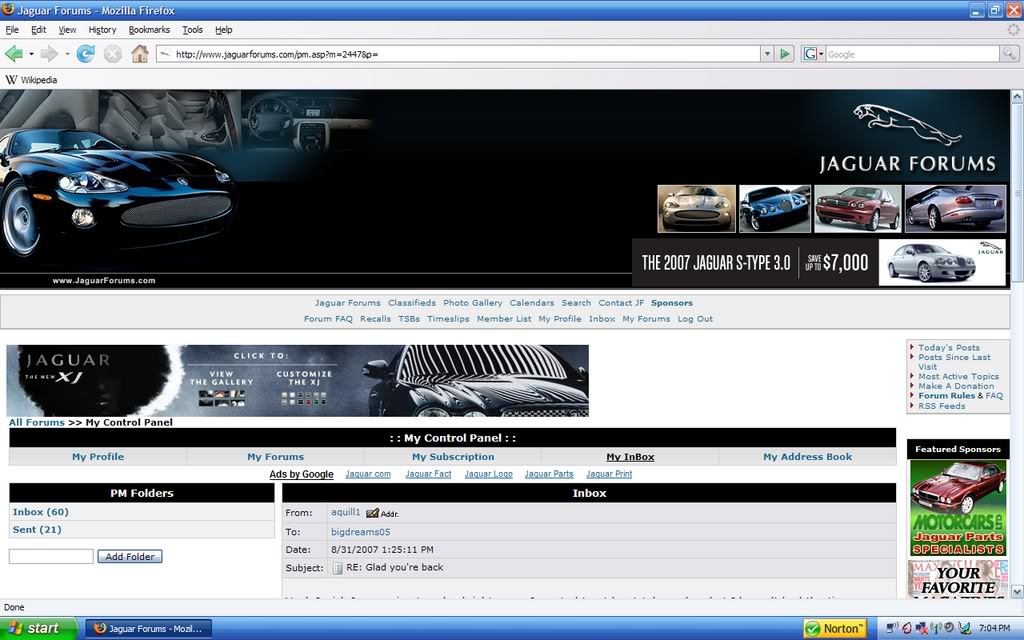Click the Jaguar XJ banner advertisement
This screenshot has height=640, width=1024.
click(298, 381)
